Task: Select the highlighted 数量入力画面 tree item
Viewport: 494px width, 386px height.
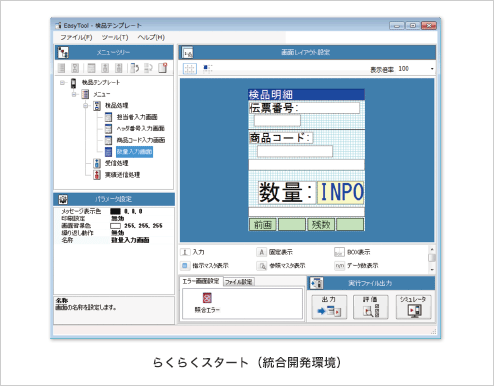Action: 134,152
